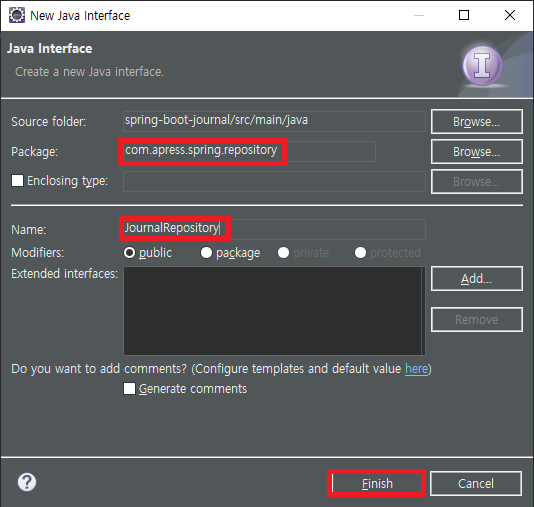The height and width of the screenshot is (507, 534).
Task: Browse for the Package
Action: pyautogui.click(x=477, y=152)
